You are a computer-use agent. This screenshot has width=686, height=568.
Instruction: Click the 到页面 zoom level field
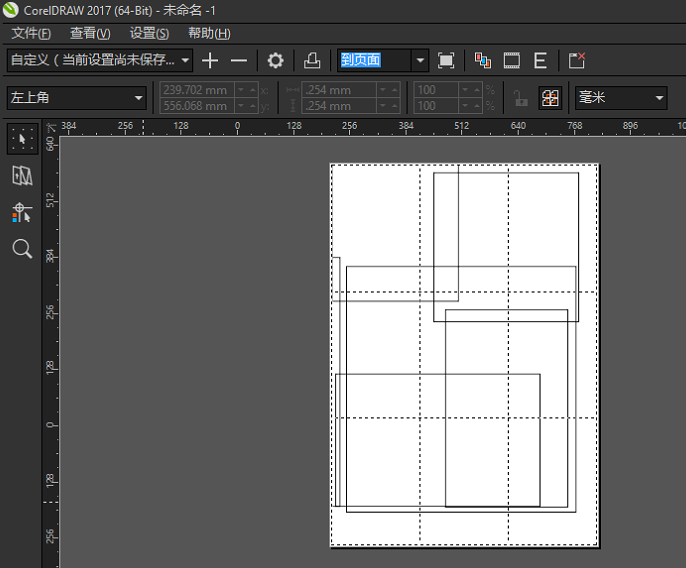(x=374, y=60)
